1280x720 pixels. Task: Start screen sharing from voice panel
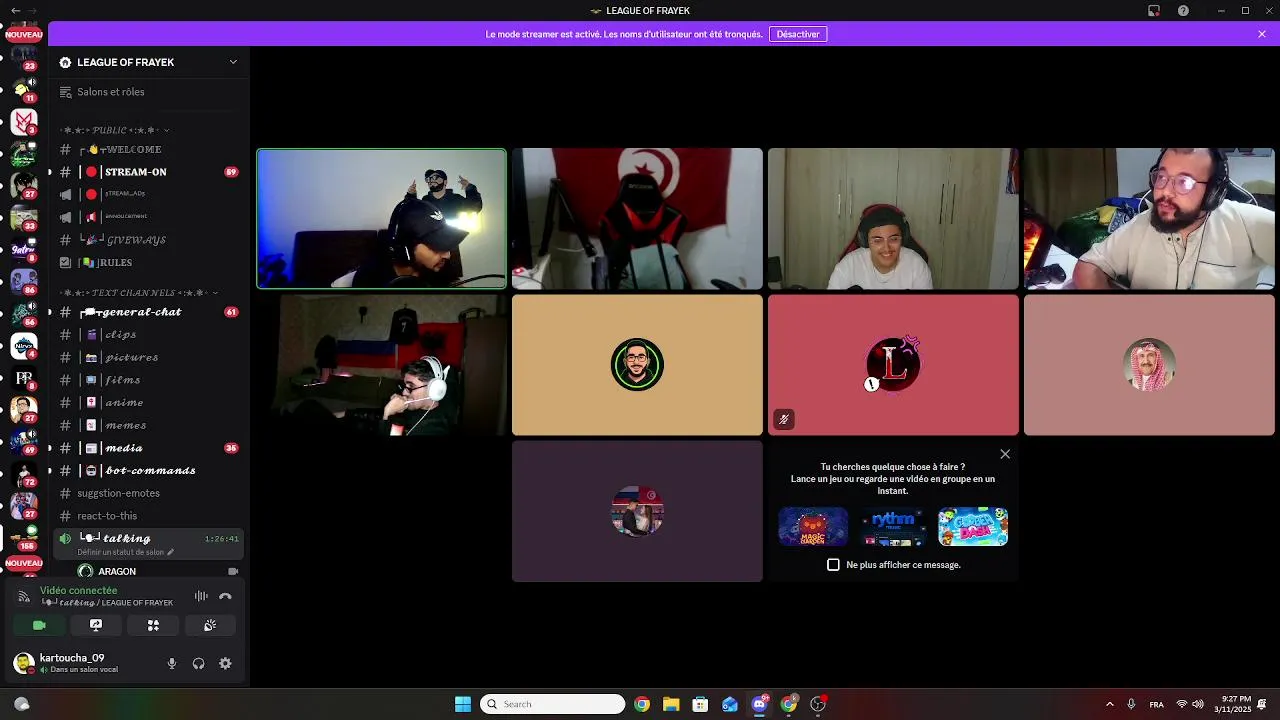96,625
